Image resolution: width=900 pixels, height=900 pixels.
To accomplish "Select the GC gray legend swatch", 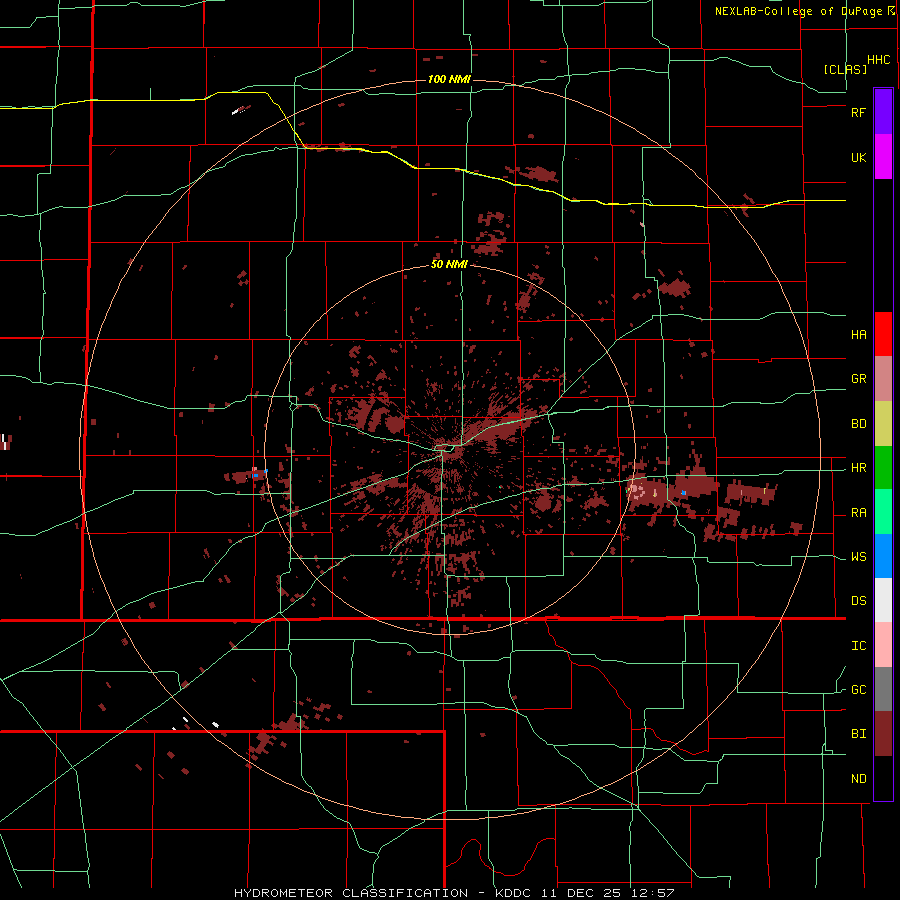I will click(x=883, y=689).
